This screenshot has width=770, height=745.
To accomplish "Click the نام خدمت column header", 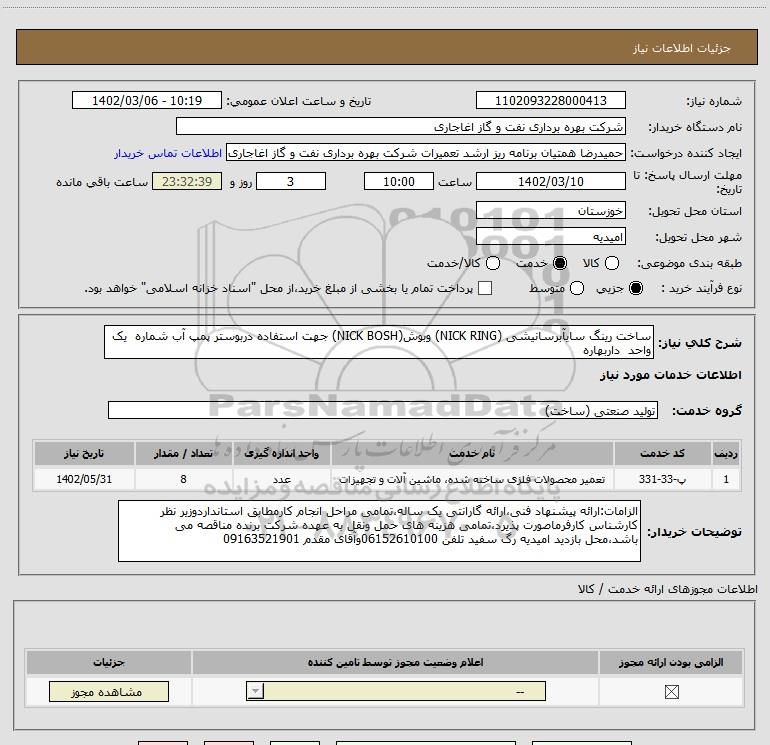I will 472,453.
